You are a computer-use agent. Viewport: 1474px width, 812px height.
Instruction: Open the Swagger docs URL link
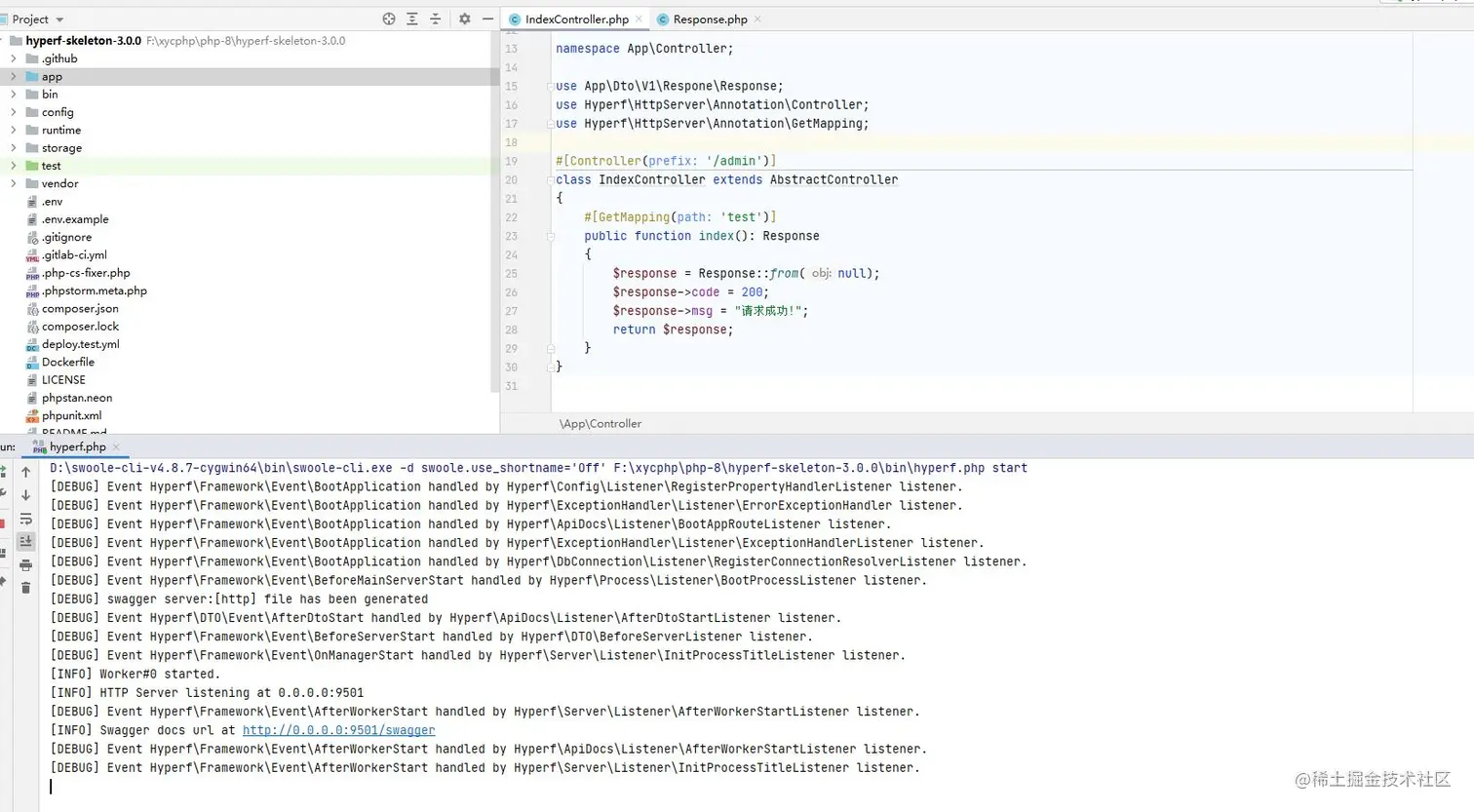click(x=338, y=730)
